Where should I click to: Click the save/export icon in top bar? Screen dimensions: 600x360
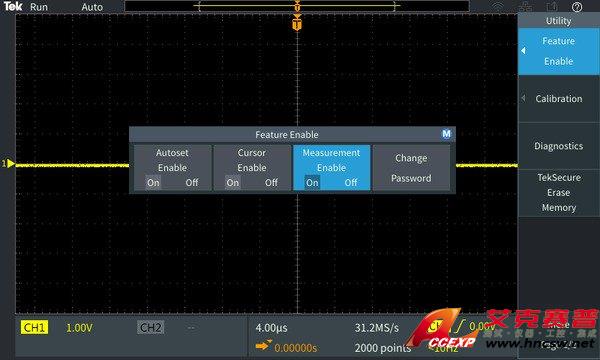coord(551,7)
